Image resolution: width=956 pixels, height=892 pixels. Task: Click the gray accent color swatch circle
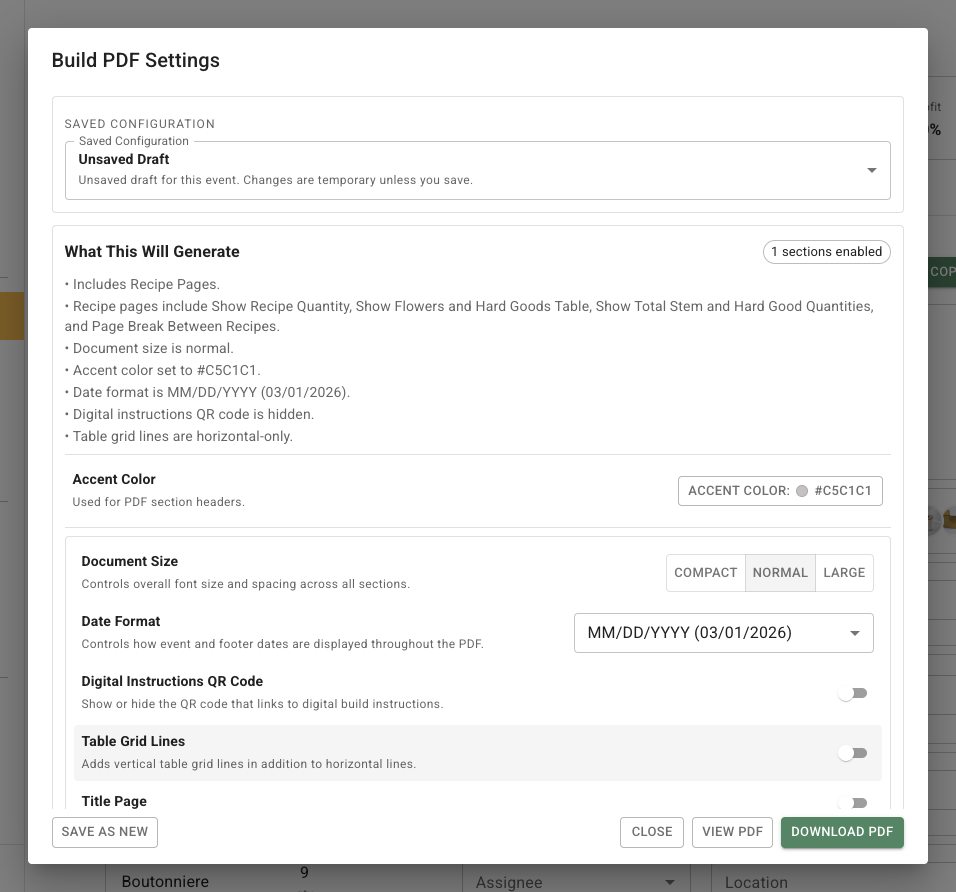(x=802, y=491)
